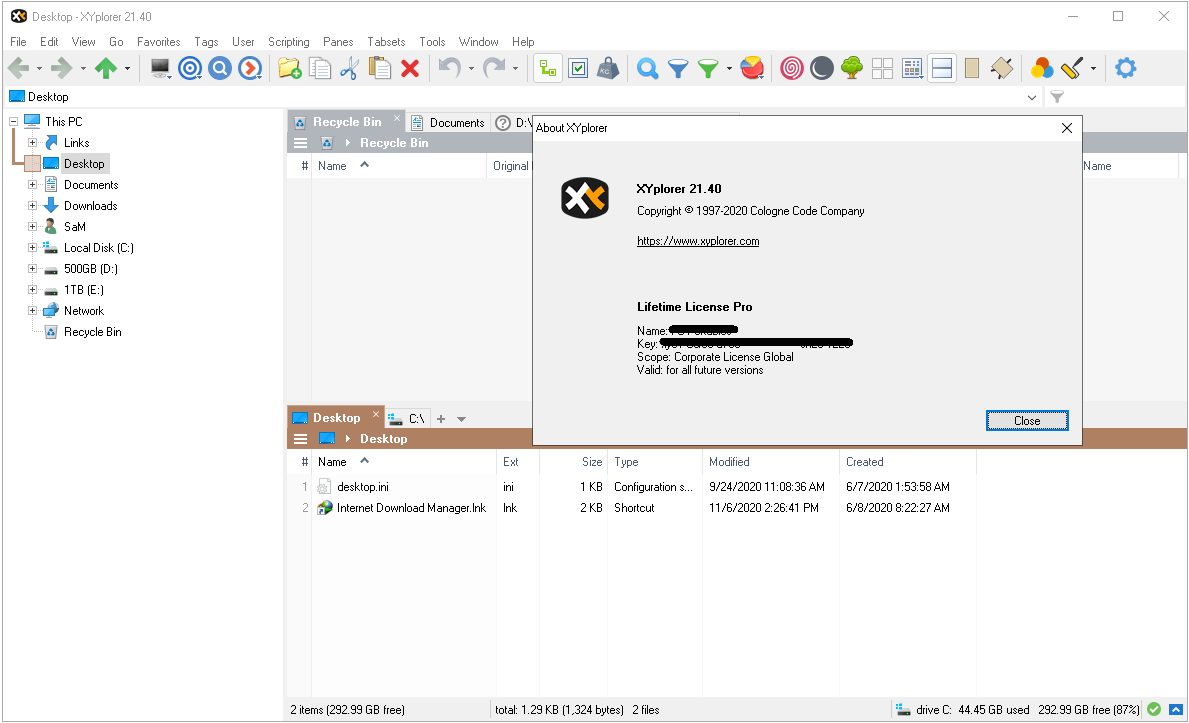
Task: Click the Forward arrow toolbar button
Action: (61, 68)
